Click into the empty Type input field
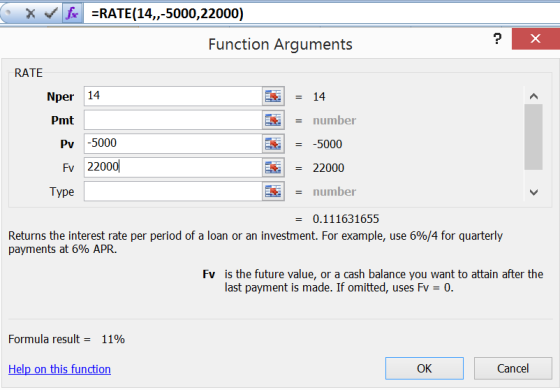Screen dimensions: 560x390 pyautogui.click(x=173, y=191)
